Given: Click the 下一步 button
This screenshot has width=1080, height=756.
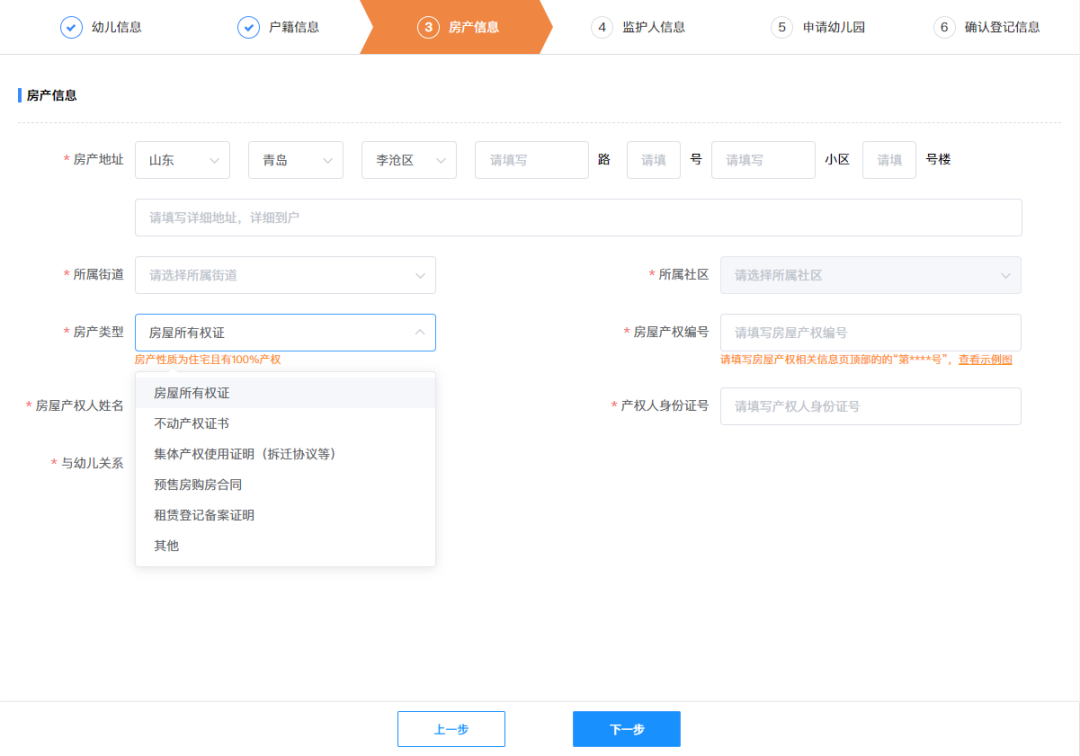Looking at the screenshot, I should click(626, 729).
